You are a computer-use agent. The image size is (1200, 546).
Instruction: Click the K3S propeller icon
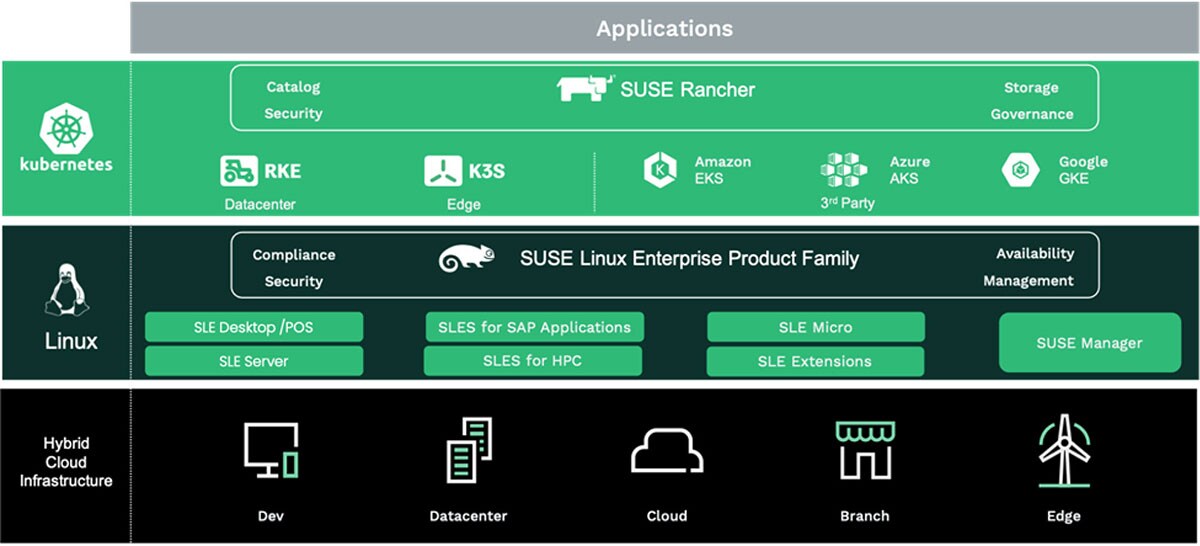click(x=443, y=171)
